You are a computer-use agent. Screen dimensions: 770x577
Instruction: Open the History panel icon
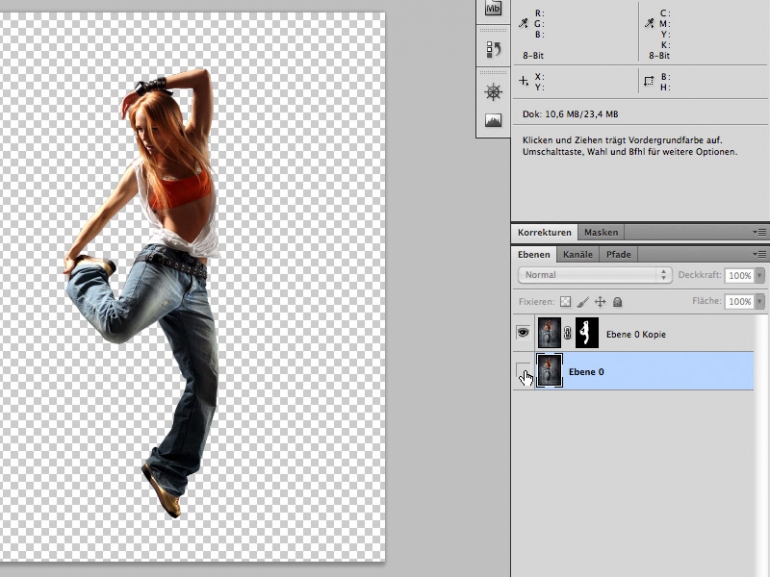pyautogui.click(x=493, y=49)
